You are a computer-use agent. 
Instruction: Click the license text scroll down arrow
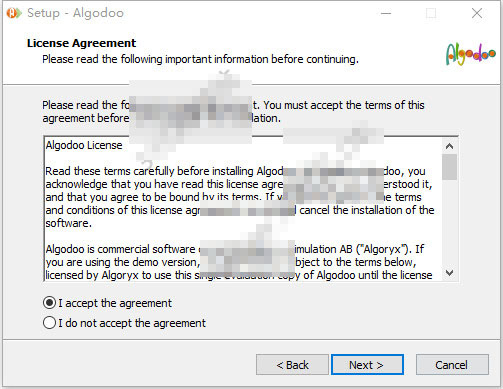449,273
